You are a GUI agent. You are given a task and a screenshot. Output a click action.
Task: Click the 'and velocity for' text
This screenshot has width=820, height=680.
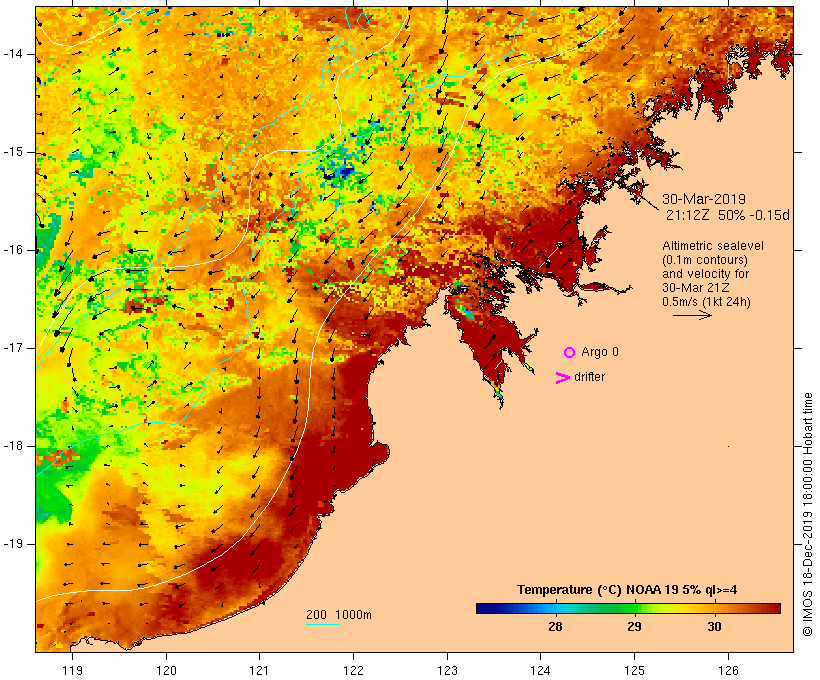705,274
